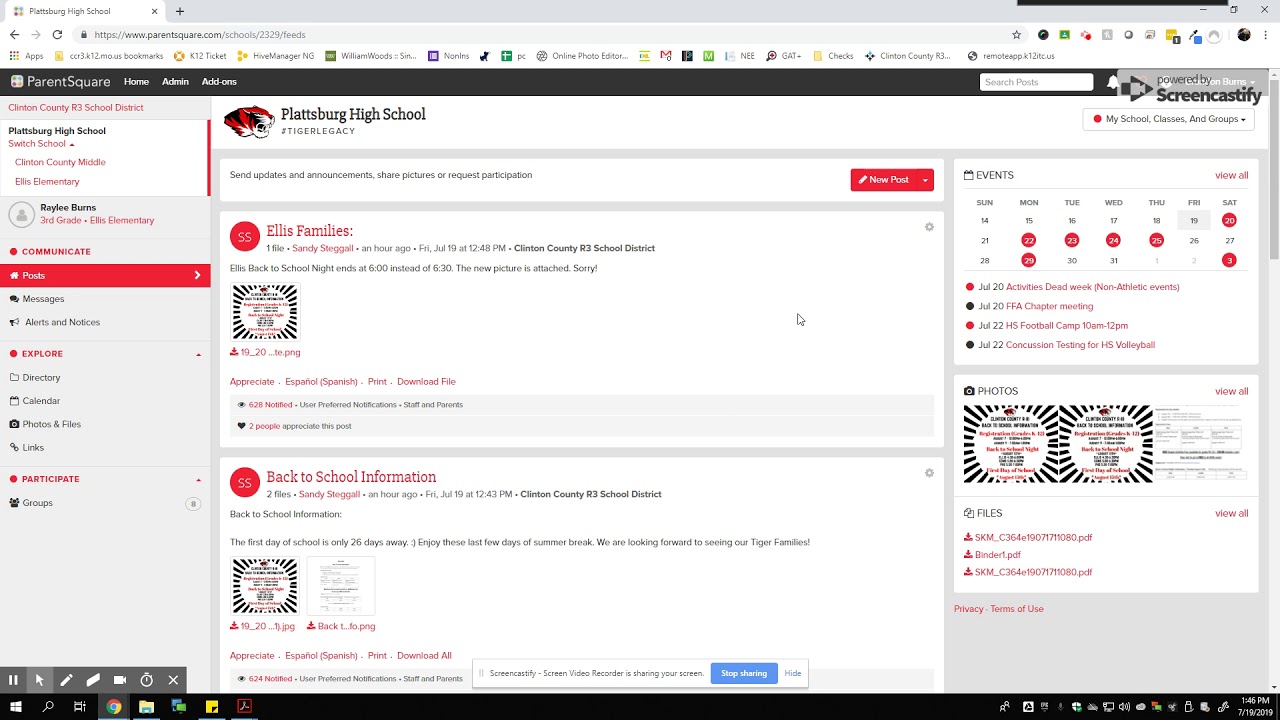This screenshot has width=1280, height=720.
Task: Open Links in sidebar
Action: click(33, 448)
